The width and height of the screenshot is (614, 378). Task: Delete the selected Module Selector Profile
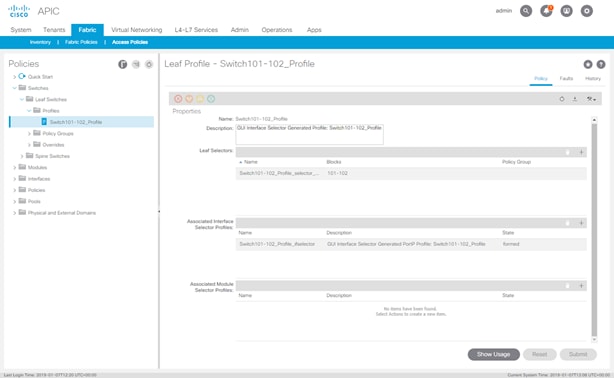567,286
